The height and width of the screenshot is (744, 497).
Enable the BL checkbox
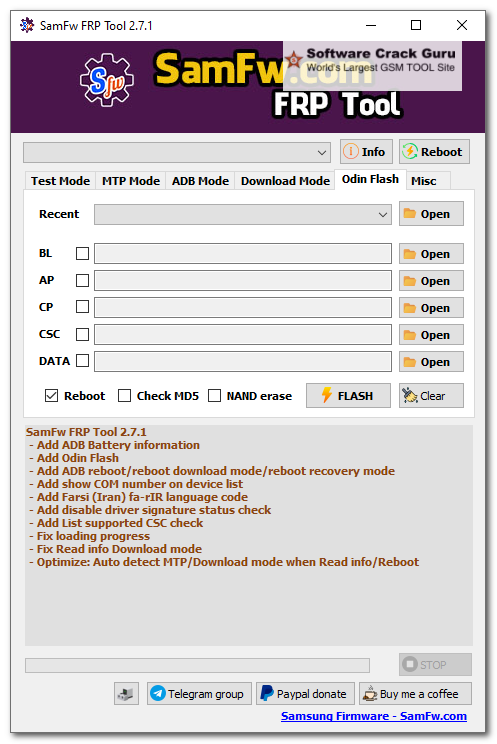[83, 253]
